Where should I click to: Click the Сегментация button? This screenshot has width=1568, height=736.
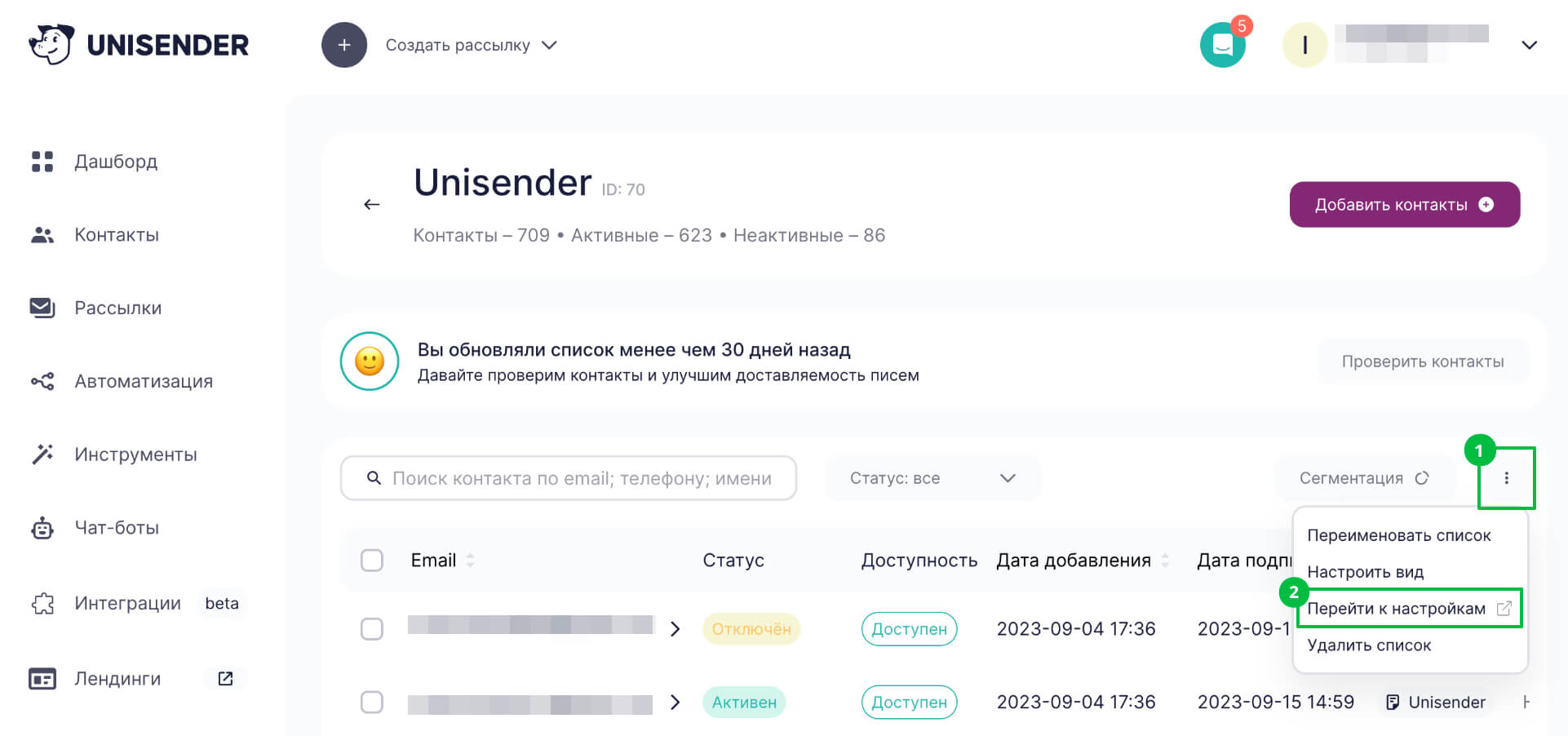point(1364,478)
